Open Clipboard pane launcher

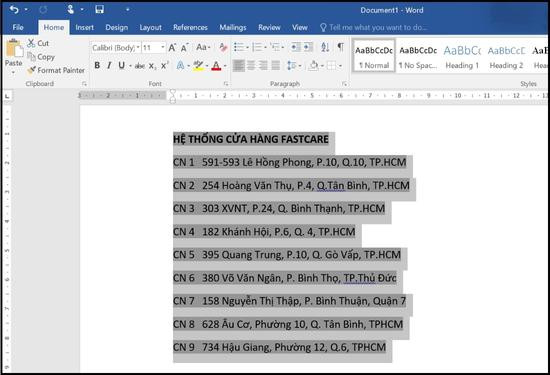pos(84,84)
